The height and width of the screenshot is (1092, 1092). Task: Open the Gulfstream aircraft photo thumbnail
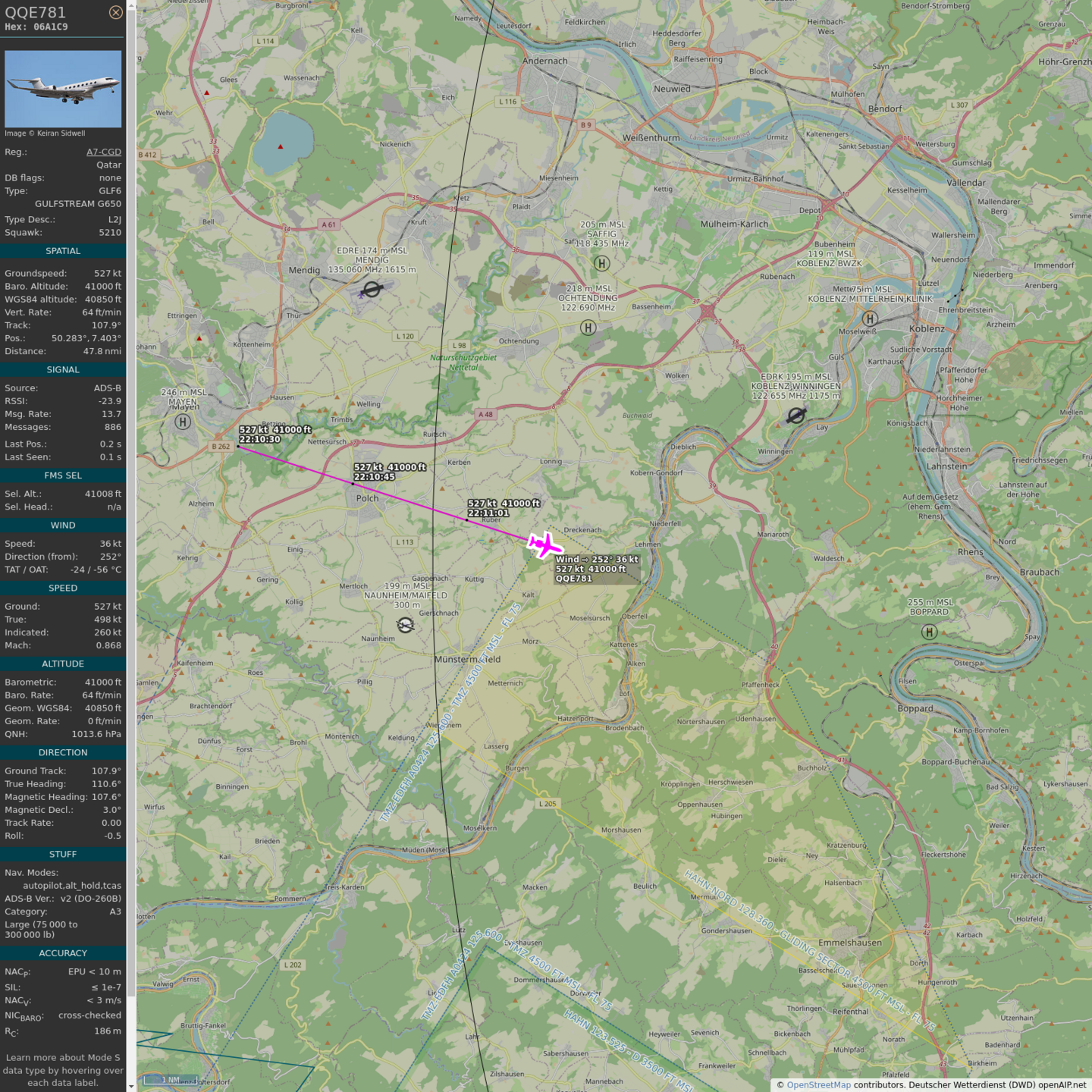coord(63,89)
